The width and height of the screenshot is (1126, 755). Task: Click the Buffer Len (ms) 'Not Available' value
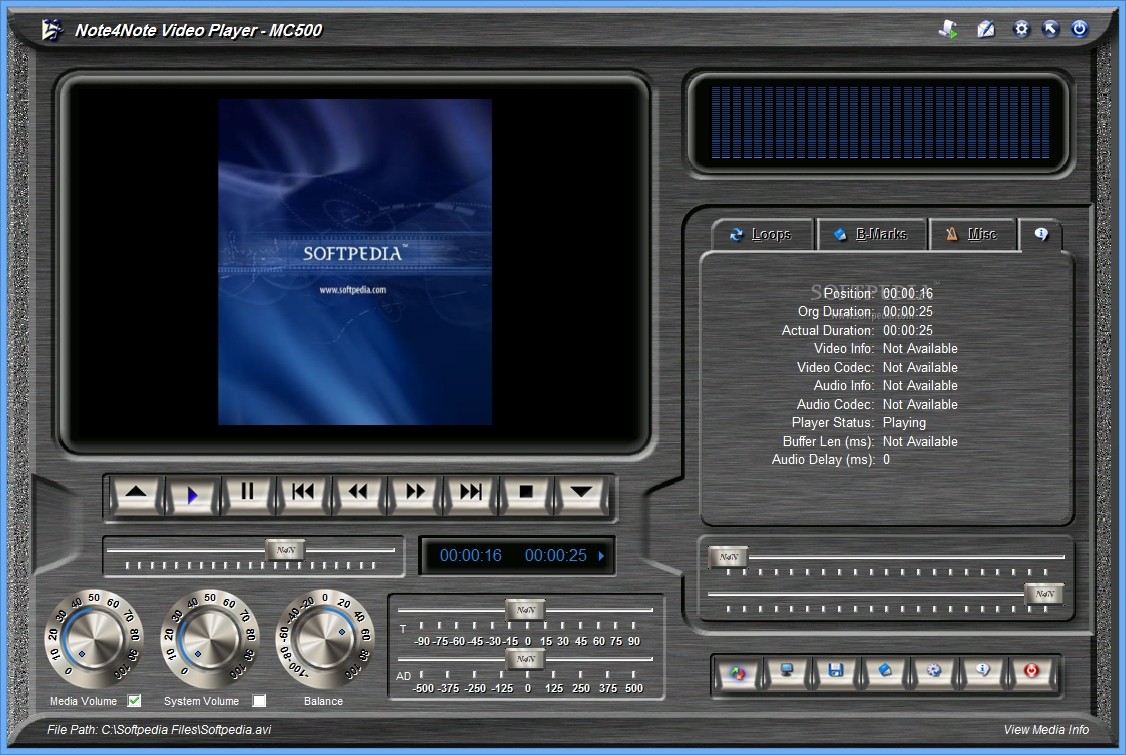click(920, 441)
